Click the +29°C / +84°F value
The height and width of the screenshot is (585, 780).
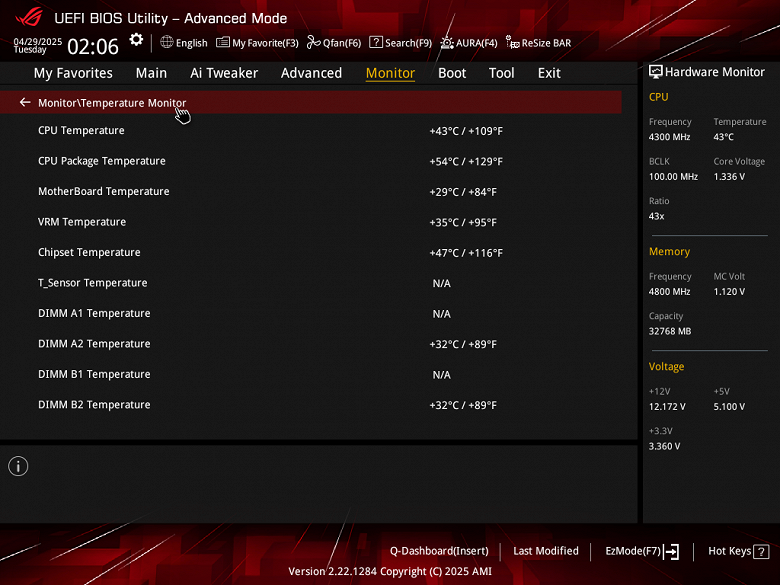[463, 192]
